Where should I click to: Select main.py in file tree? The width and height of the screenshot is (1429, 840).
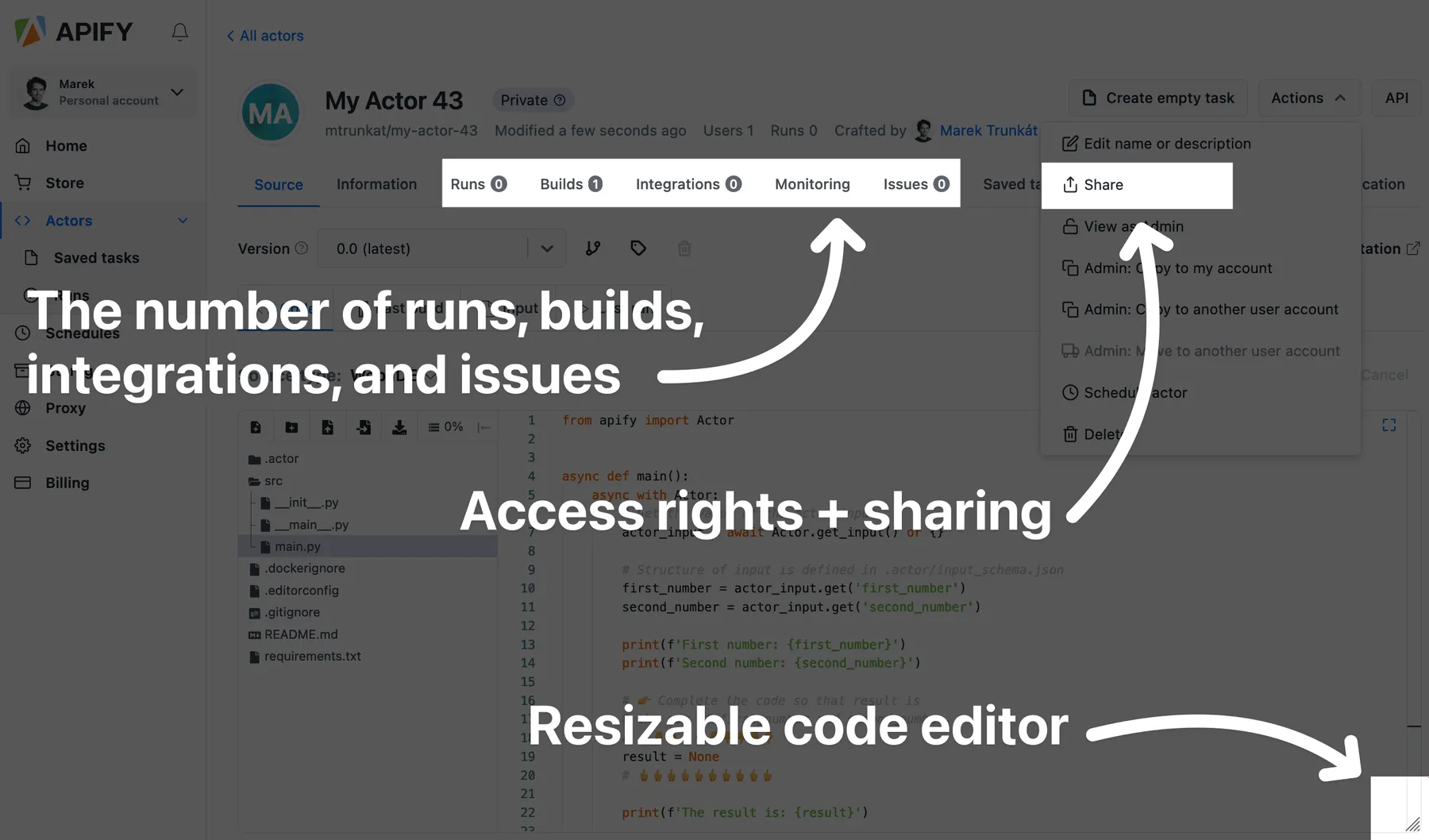pyautogui.click(x=368, y=546)
